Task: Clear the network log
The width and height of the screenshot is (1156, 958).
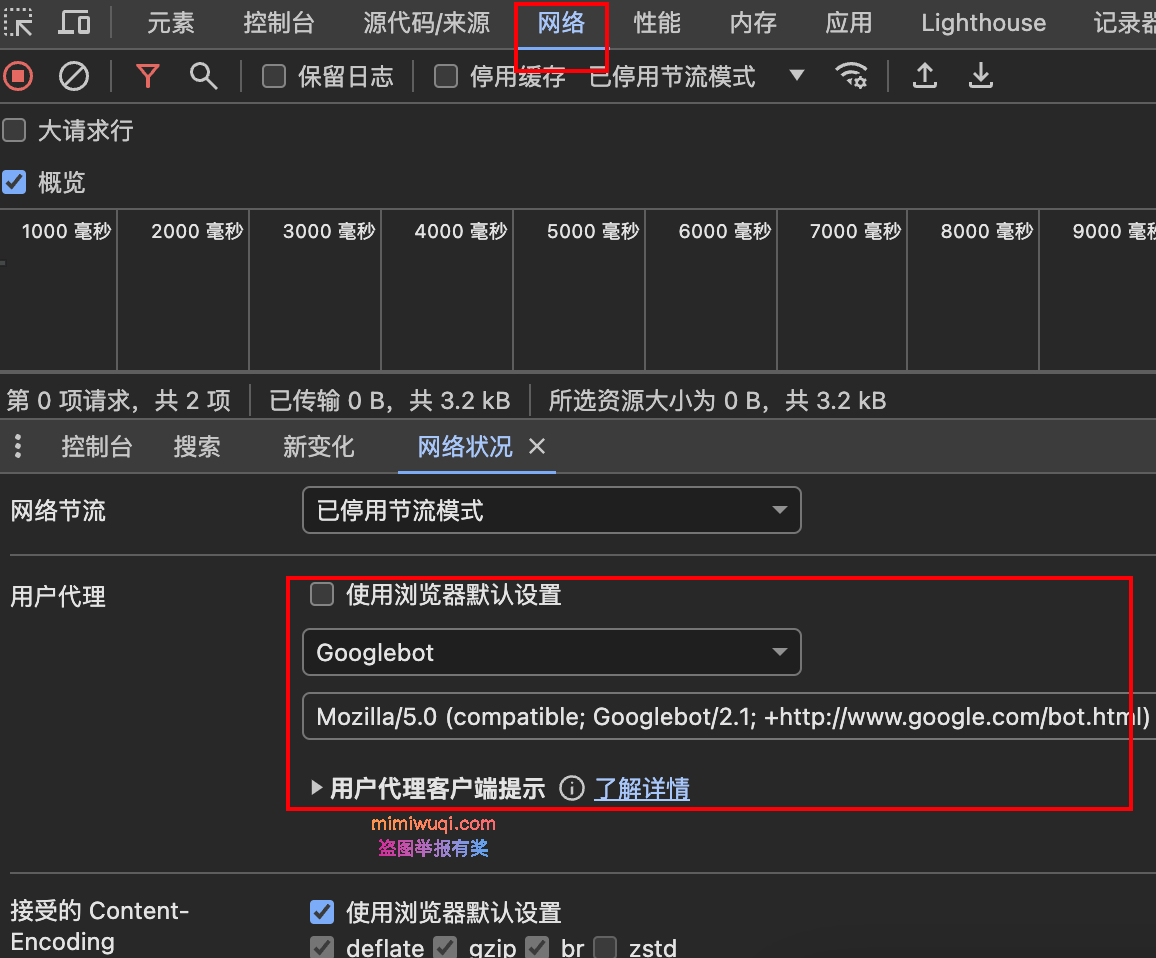Action: pyautogui.click(x=74, y=76)
